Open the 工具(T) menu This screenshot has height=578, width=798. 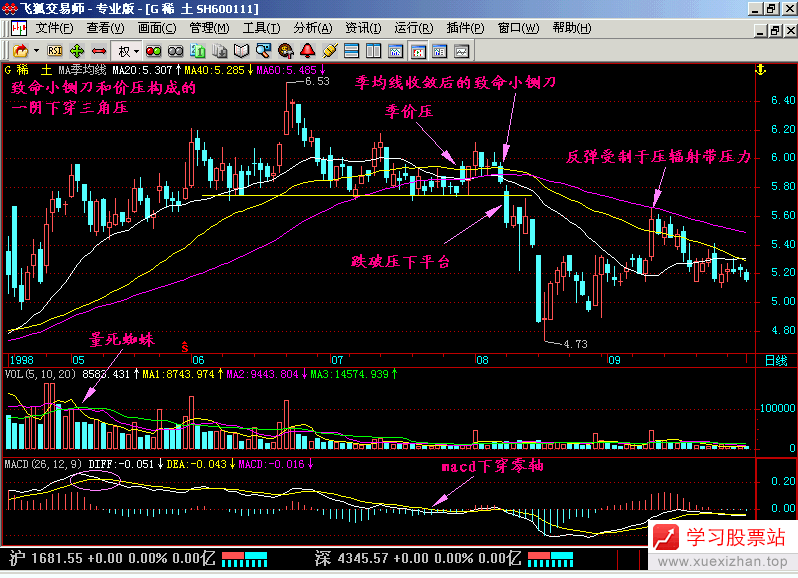[261, 28]
